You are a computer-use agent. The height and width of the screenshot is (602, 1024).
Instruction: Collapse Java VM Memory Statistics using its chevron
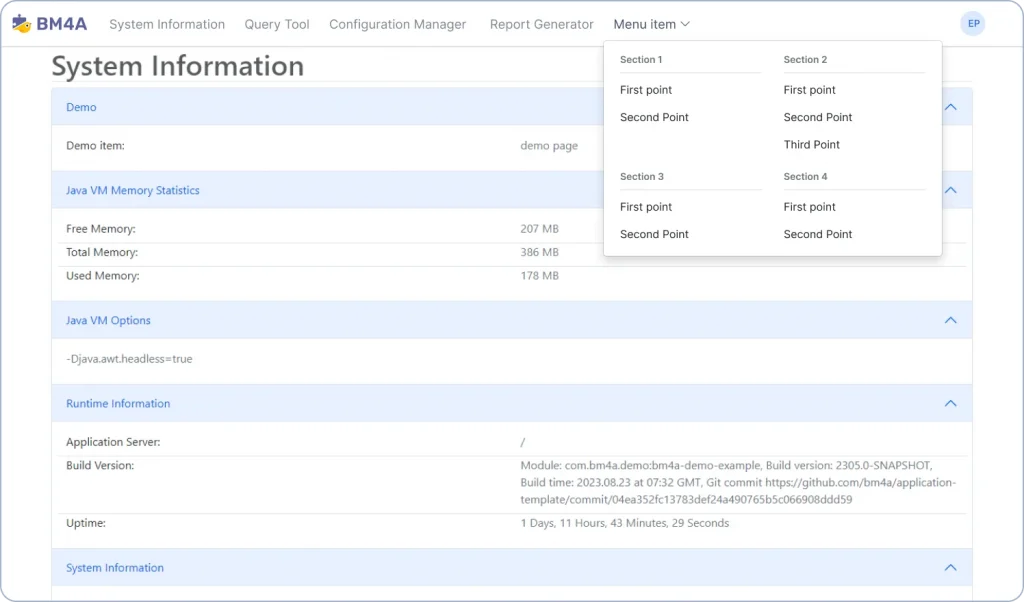pyautogui.click(x=950, y=190)
